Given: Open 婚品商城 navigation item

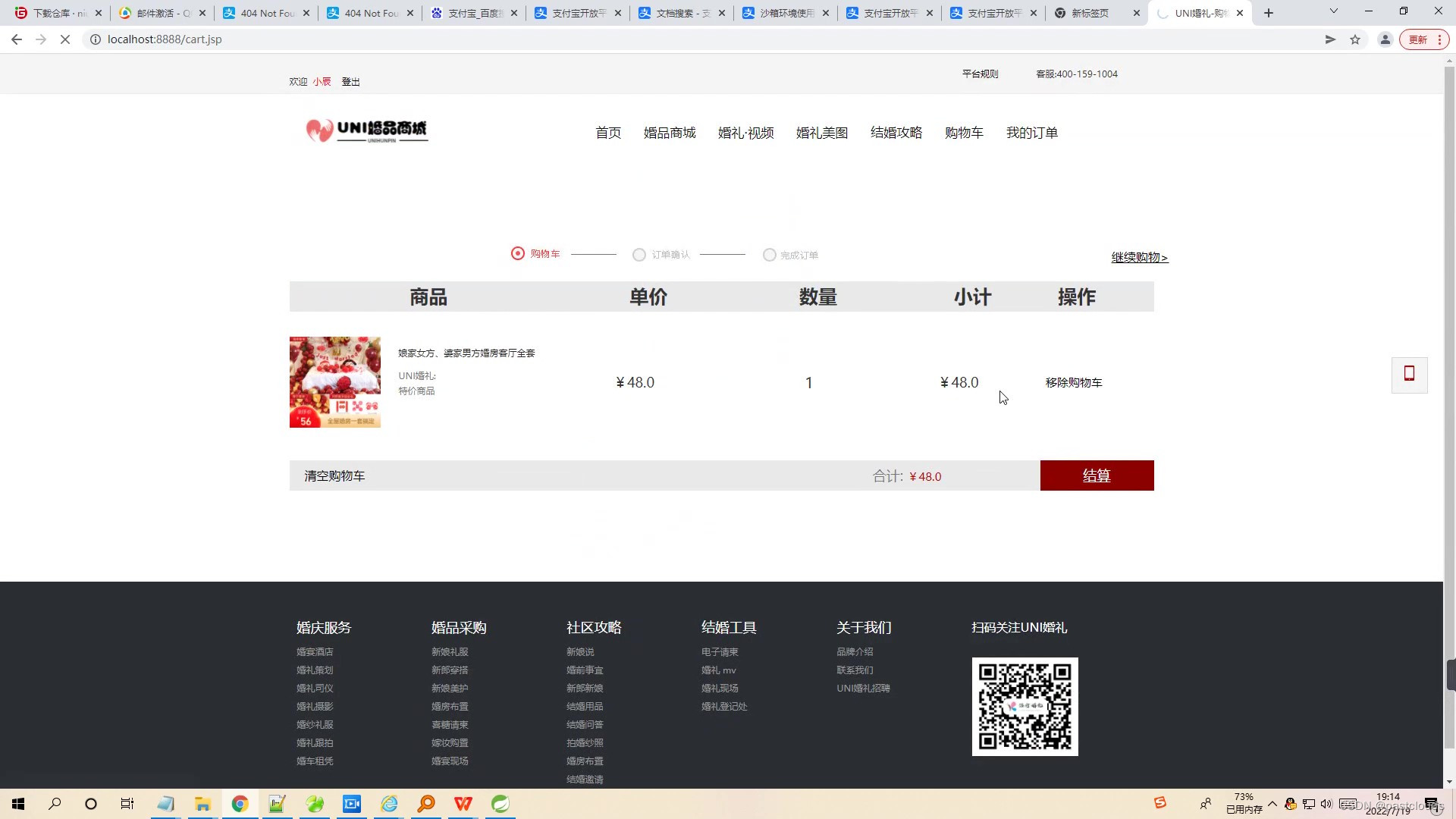Looking at the screenshot, I should click(x=670, y=133).
